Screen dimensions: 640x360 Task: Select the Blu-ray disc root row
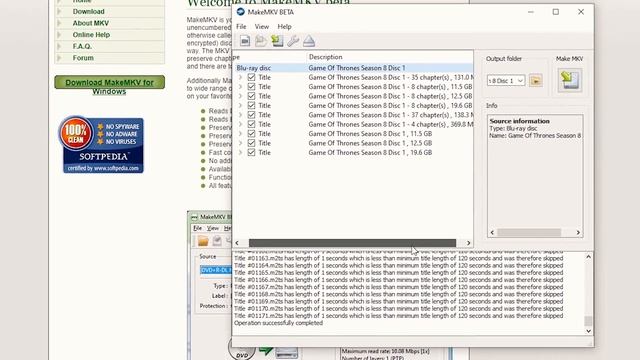353,68
